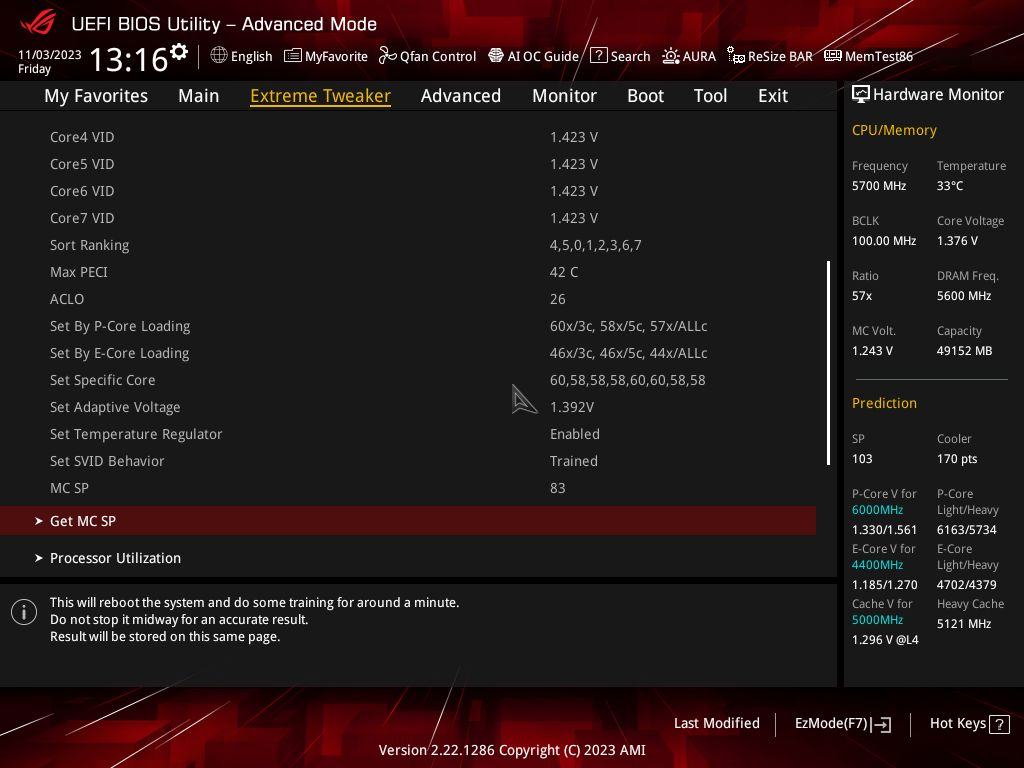
Task: Select the Core4 VID row
Action: click(x=408, y=137)
